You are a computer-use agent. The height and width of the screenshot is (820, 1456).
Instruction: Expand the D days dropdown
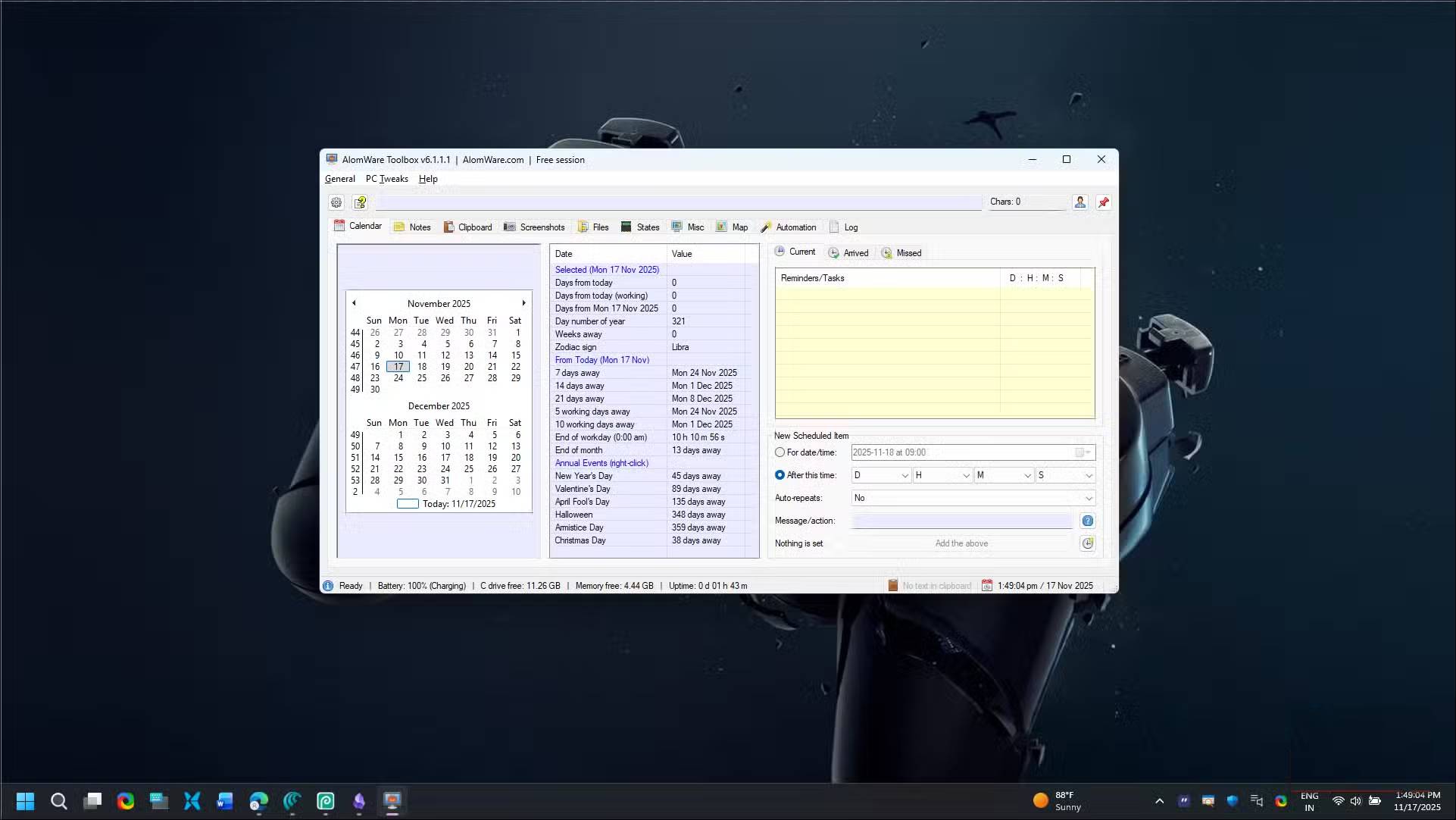tap(905, 476)
